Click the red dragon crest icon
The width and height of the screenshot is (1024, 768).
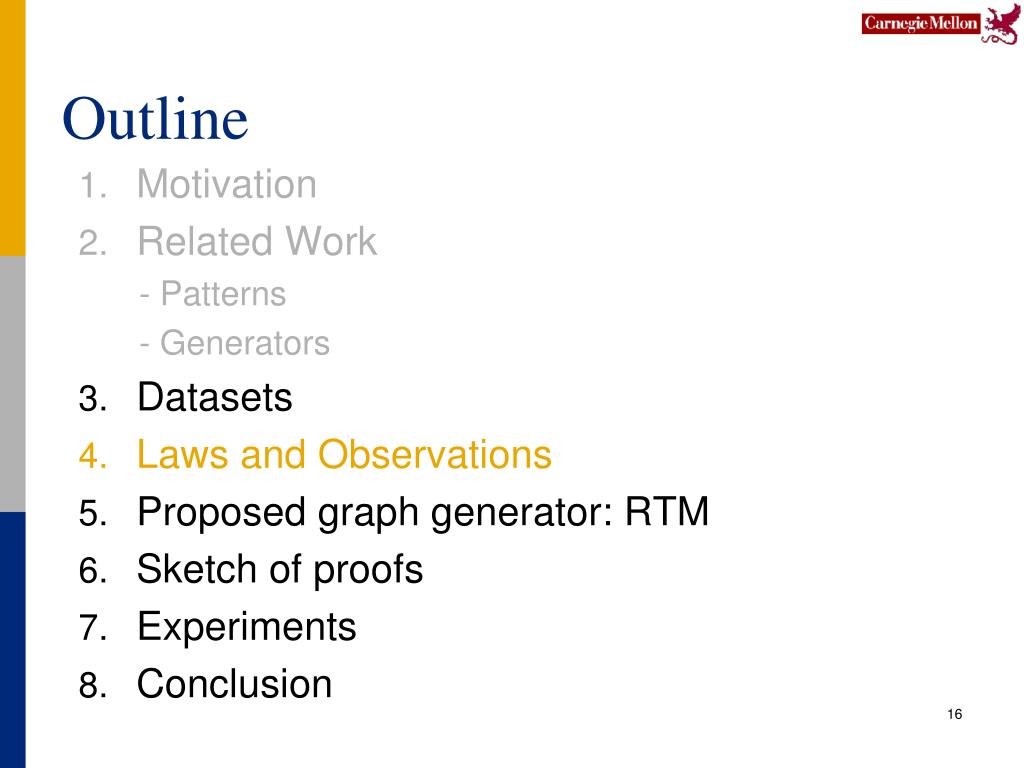click(1002, 25)
